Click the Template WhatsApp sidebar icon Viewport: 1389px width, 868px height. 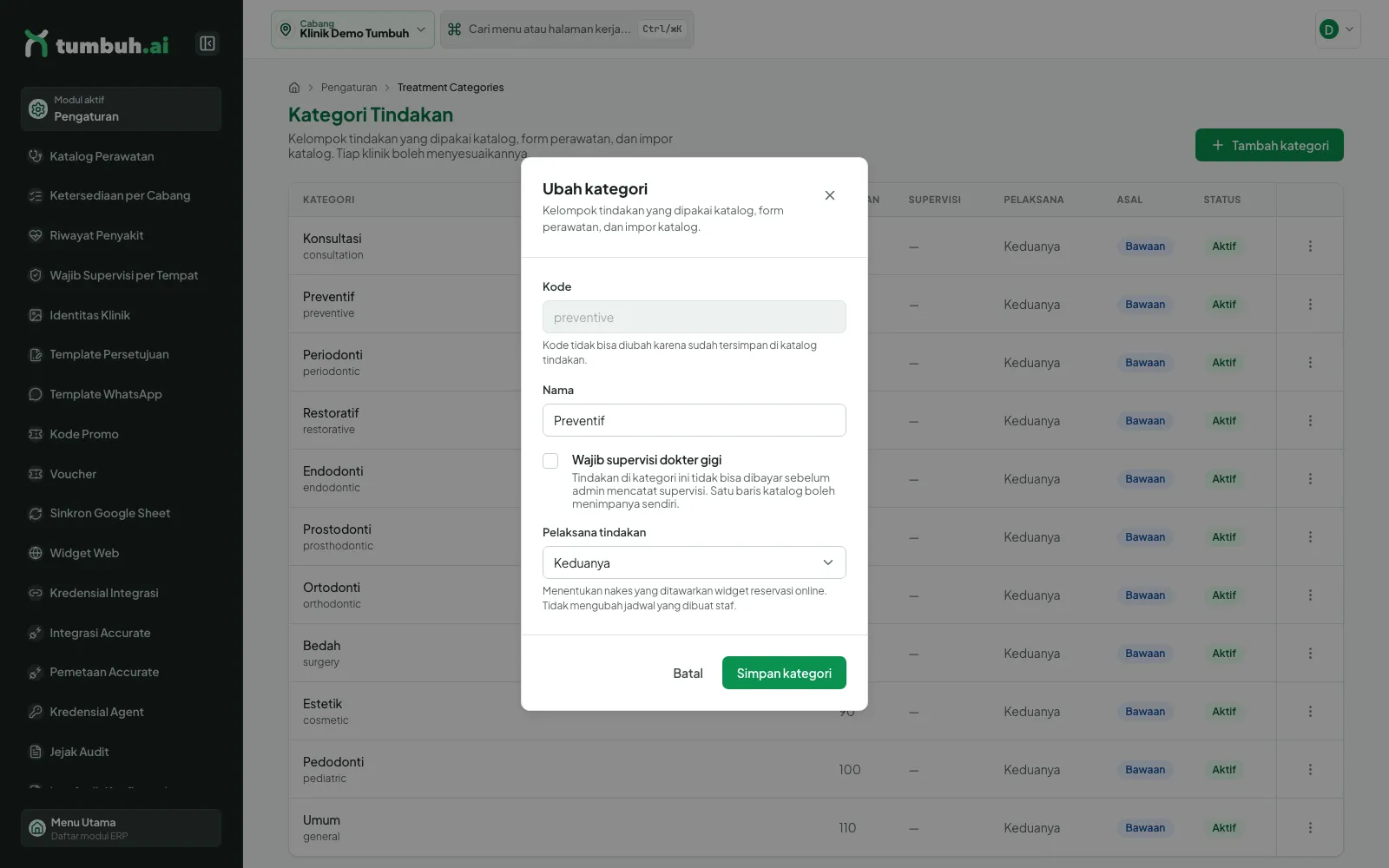click(x=36, y=394)
